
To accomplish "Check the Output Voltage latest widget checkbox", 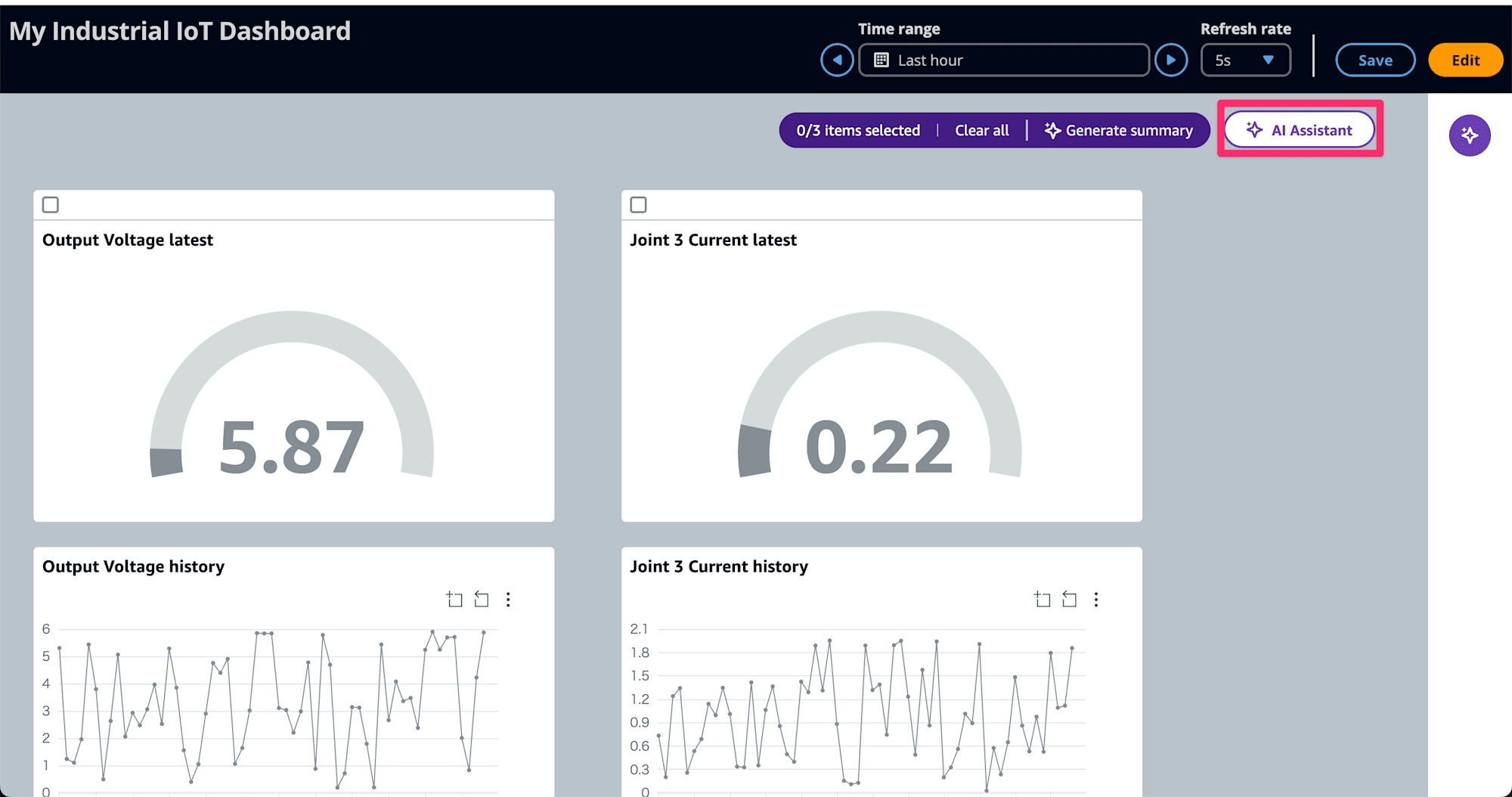I will click(51, 205).
